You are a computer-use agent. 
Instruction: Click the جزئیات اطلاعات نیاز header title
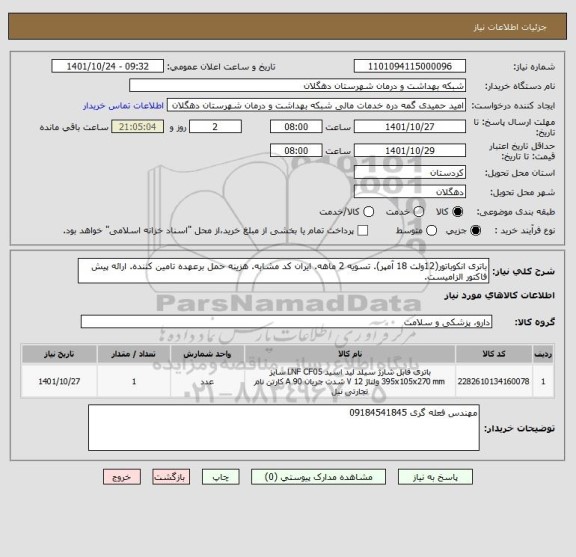click(510, 27)
